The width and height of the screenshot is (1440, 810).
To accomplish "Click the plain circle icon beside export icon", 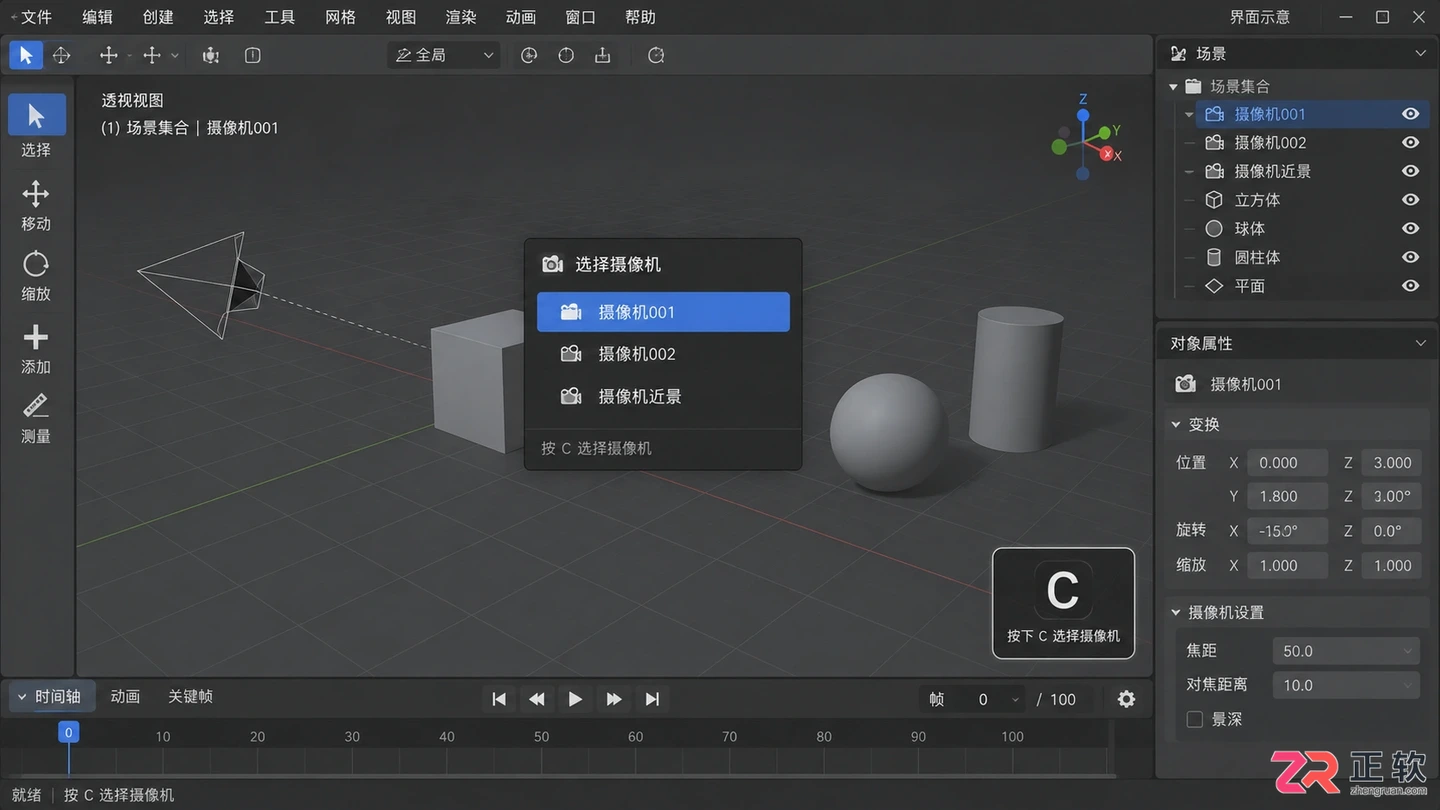I will click(566, 55).
